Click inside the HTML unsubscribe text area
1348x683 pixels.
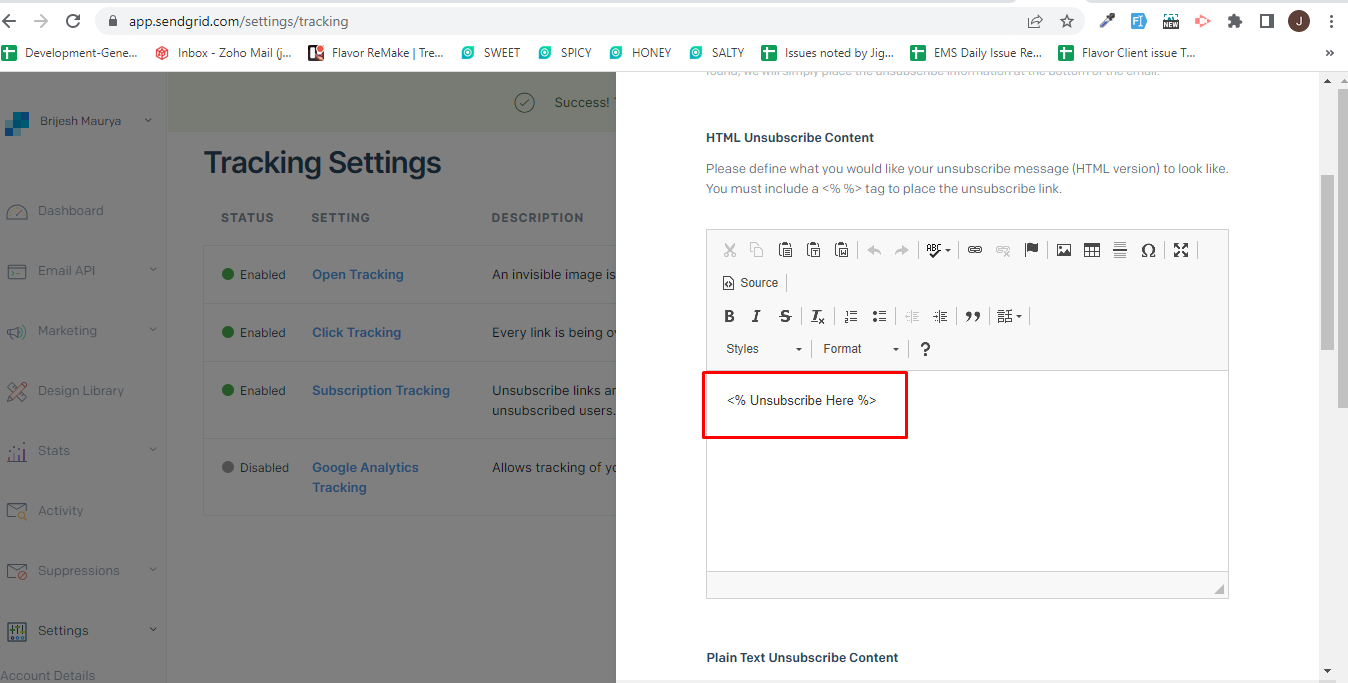967,470
